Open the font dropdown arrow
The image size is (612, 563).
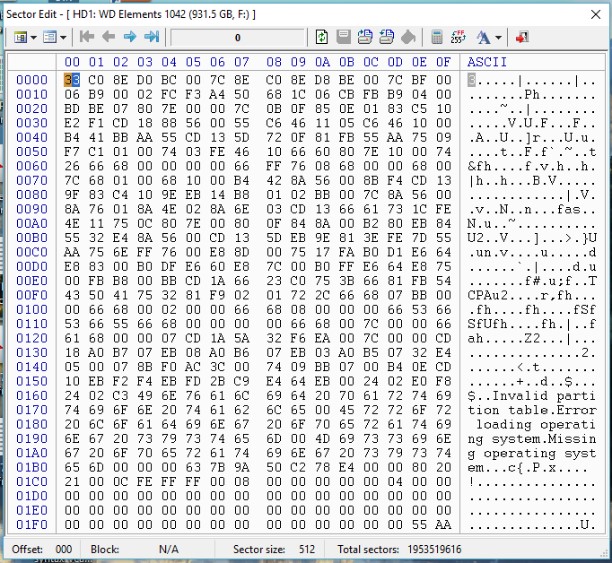point(498,38)
